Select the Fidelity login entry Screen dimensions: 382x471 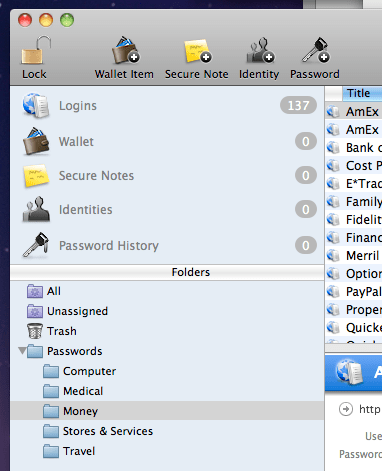(x=354, y=219)
